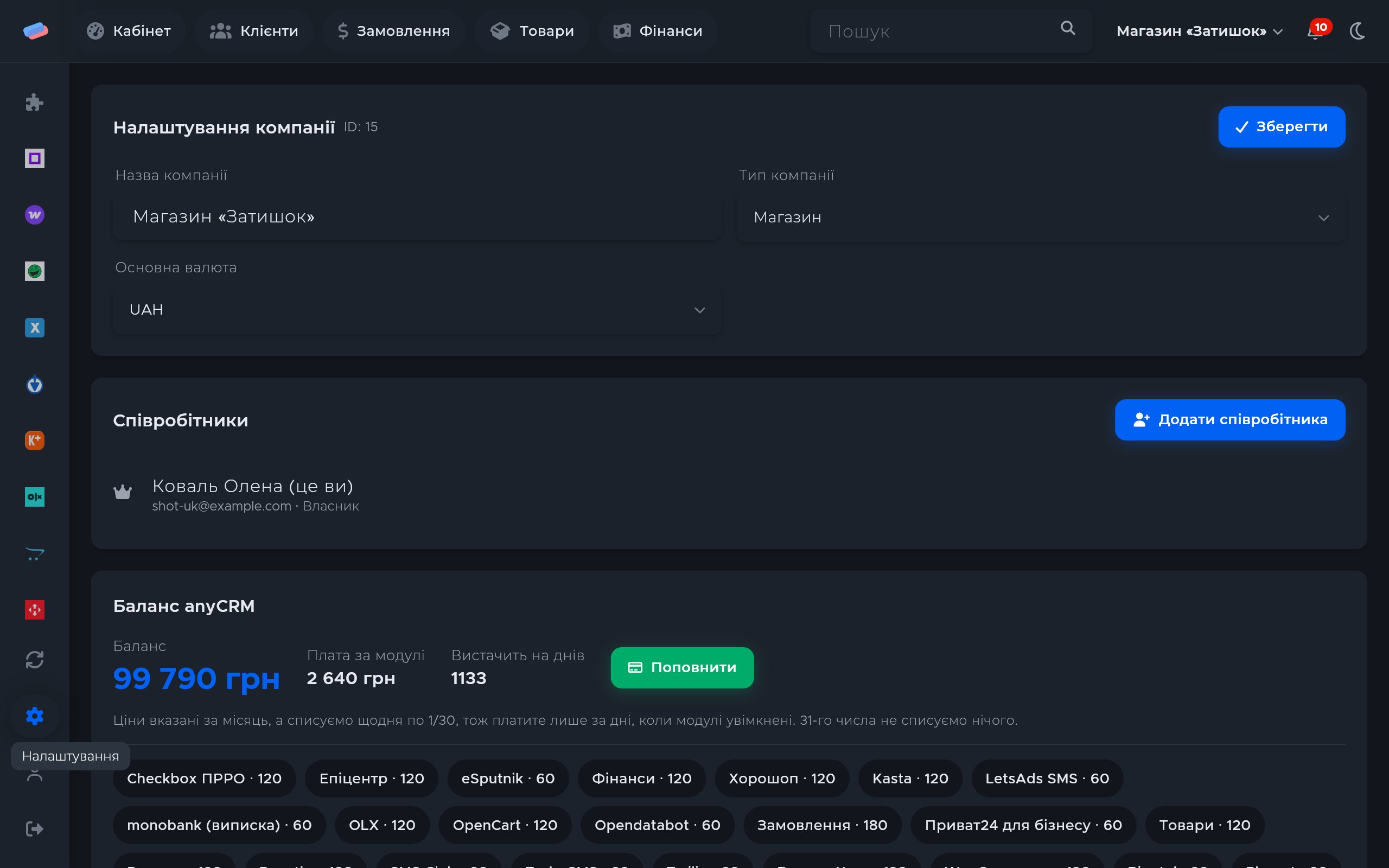Open the blue X Хорошоп sidebar icon
Viewport: 1389px width, 868px height.
(x=34, y=327)
